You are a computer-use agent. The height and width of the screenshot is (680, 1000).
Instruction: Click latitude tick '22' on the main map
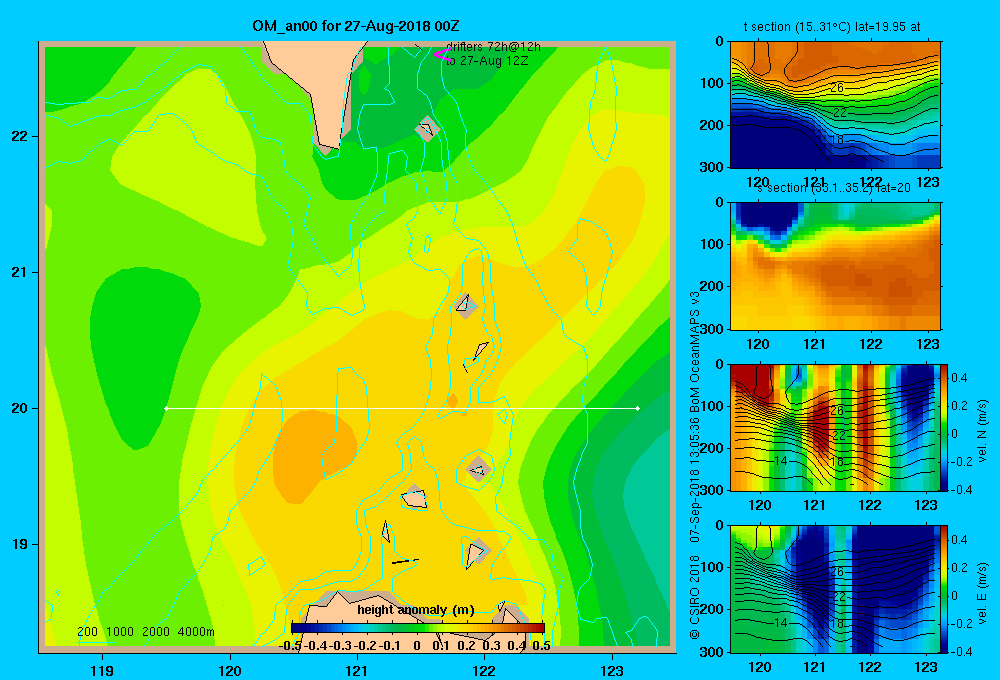(20, 136)
